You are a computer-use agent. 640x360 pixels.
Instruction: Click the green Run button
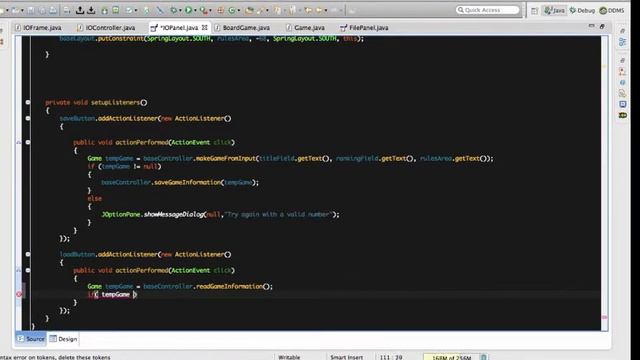click(x=188, y=10)
